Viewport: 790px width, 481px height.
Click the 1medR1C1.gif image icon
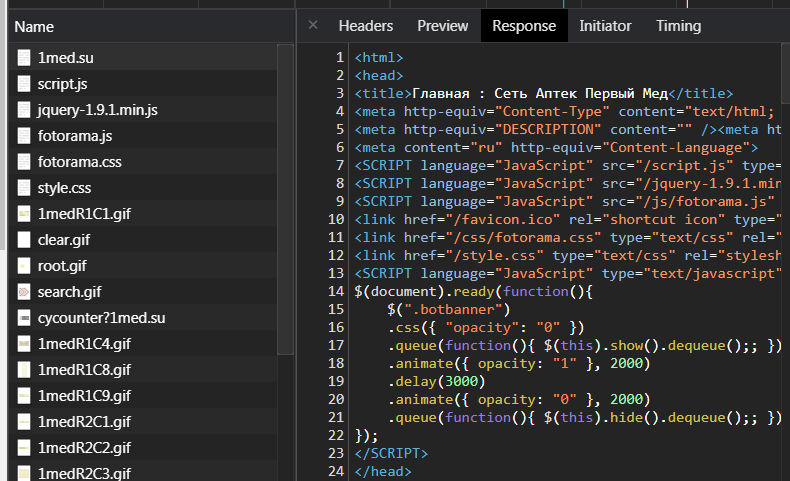click(x=24, y=214)
